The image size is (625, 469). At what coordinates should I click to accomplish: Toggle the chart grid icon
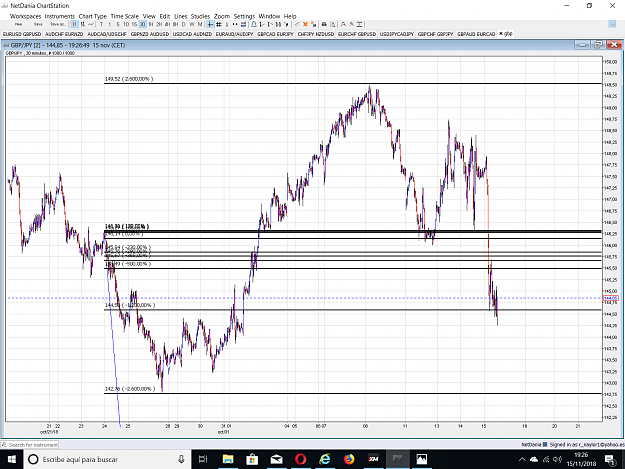218,24
